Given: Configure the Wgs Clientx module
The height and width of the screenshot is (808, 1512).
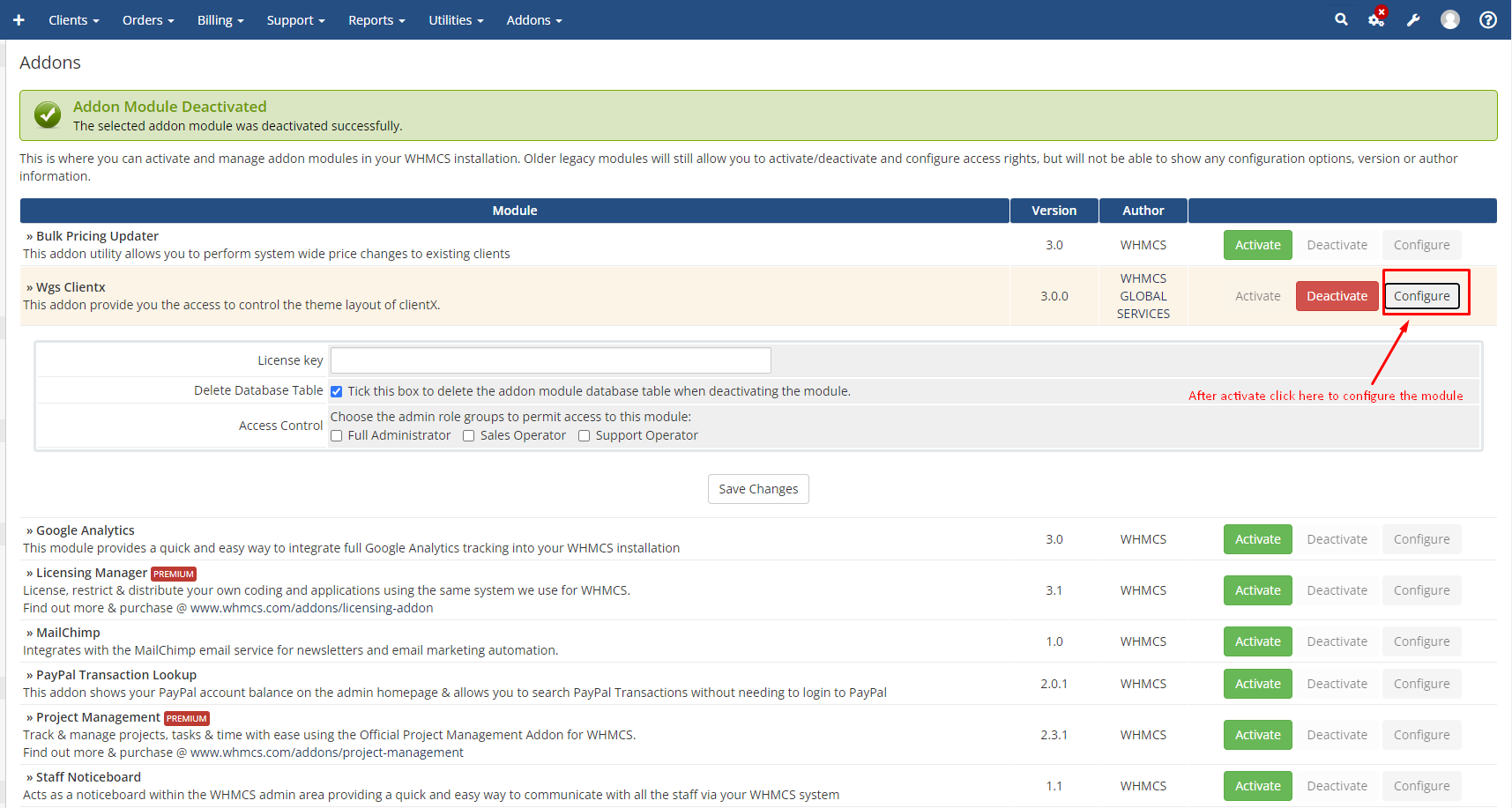Looking at the screenshot, I should [x=1421, y=296].
